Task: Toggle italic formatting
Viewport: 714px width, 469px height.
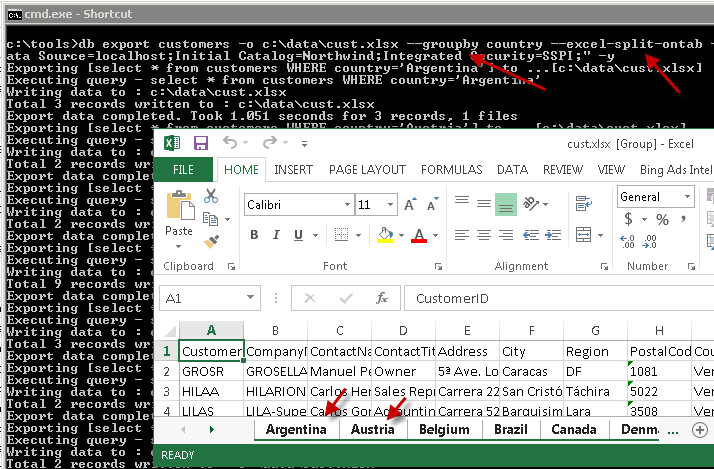Action: (276, 235)
